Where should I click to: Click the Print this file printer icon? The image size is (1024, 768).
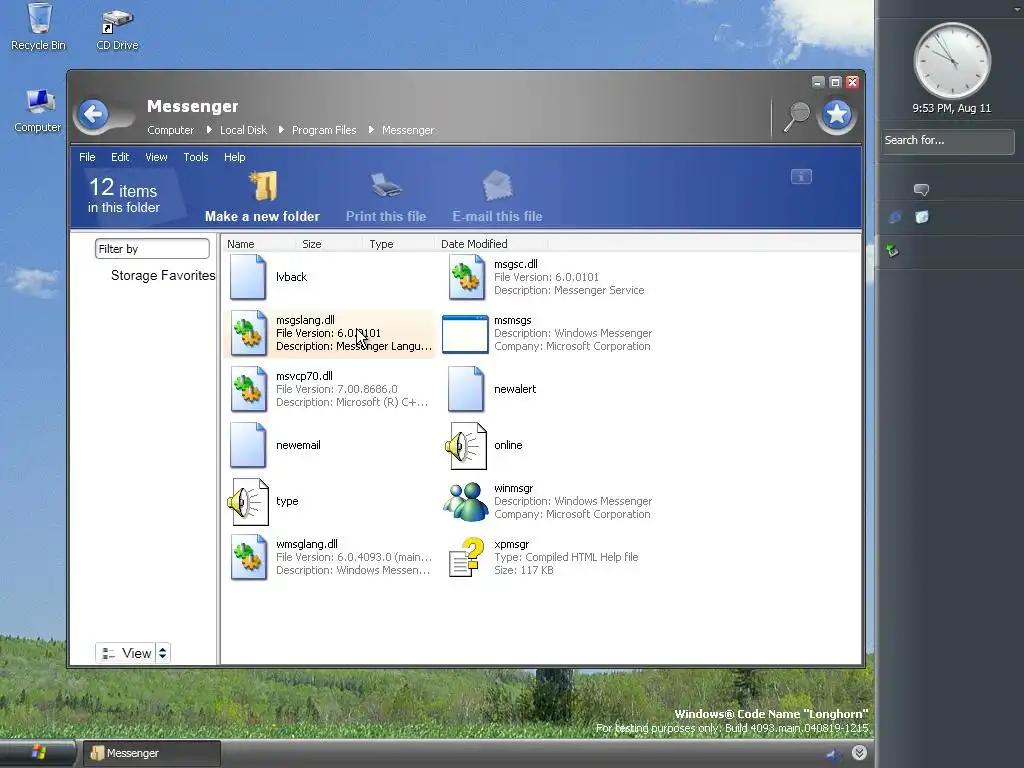pyautogui.click(x=386, y=186)
